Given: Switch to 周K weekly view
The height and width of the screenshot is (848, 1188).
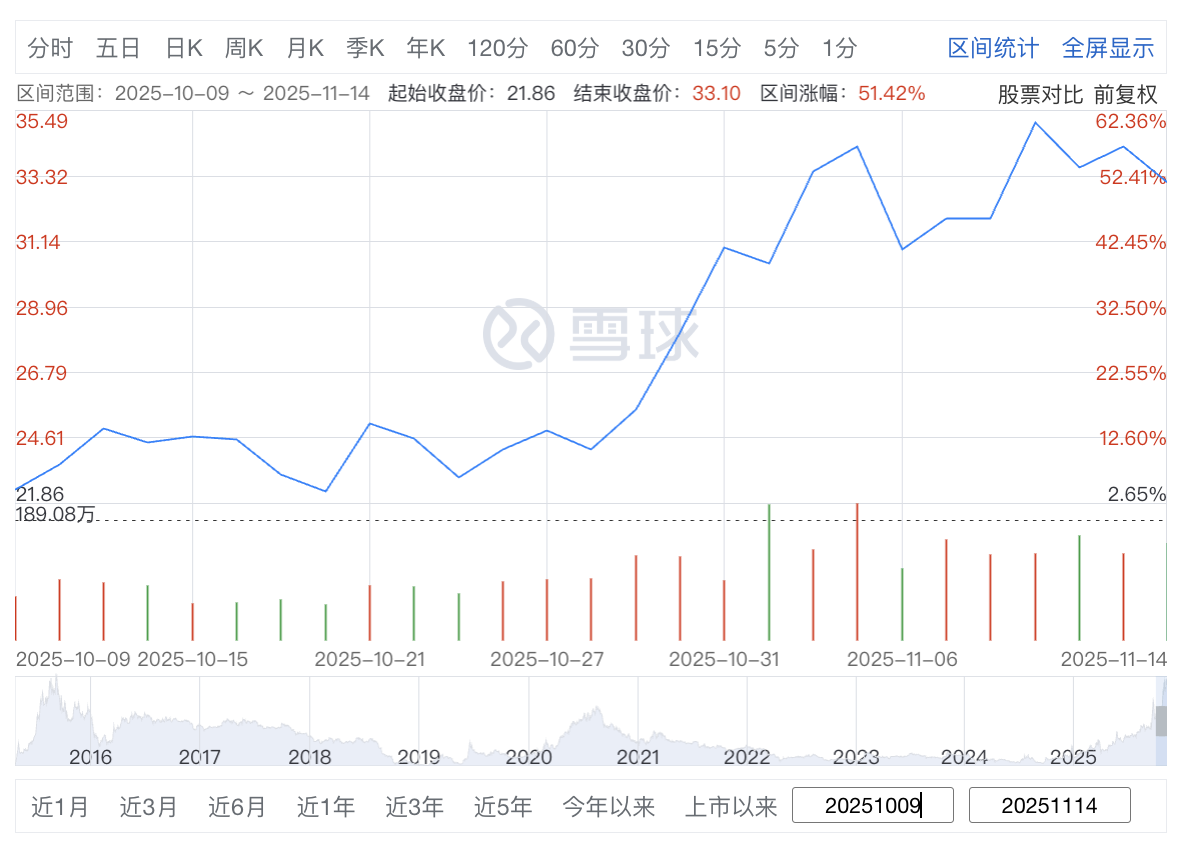Looking at the screenshot, I should click(244, 48).
